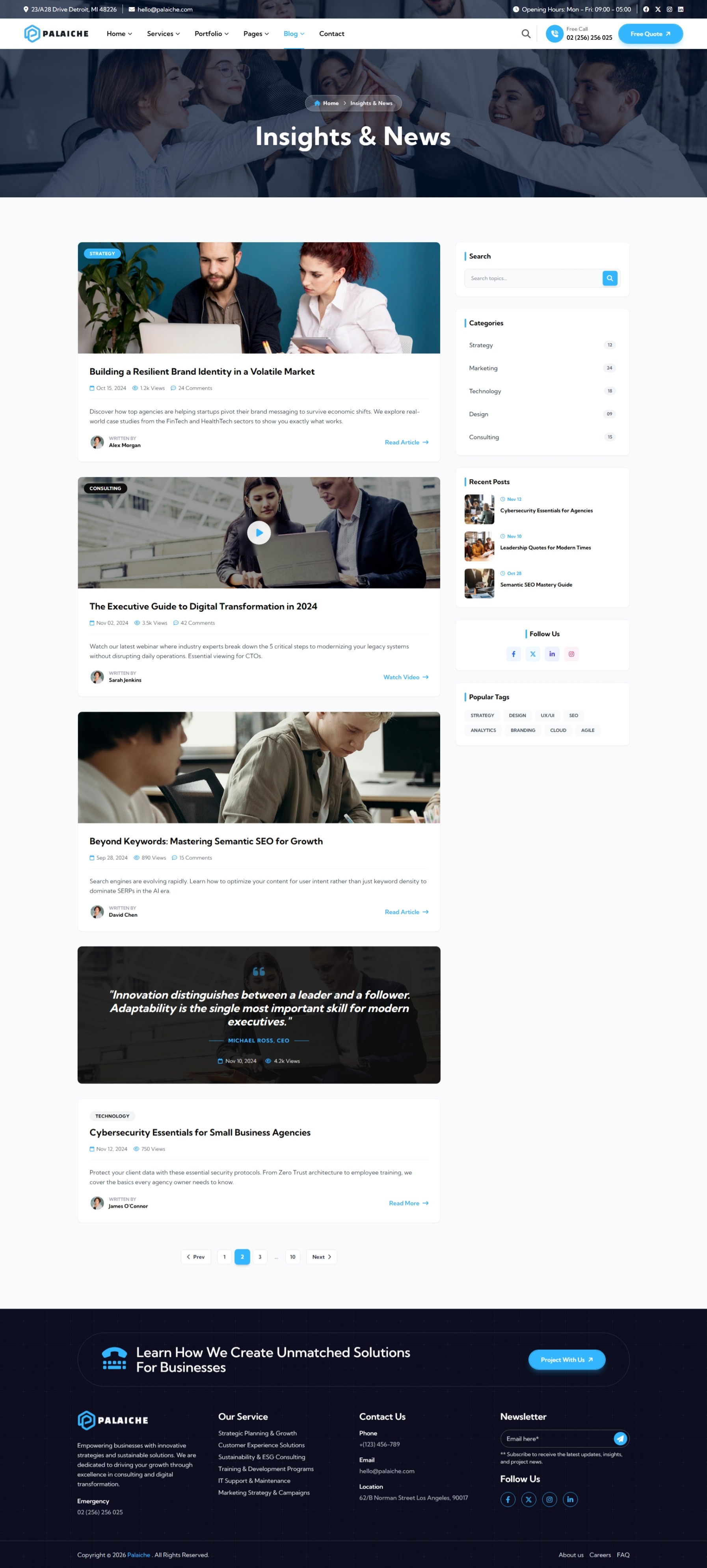The image size is (707, 1568).
Task: Expand the Home dropdown menu
Action: pos(119,33)
